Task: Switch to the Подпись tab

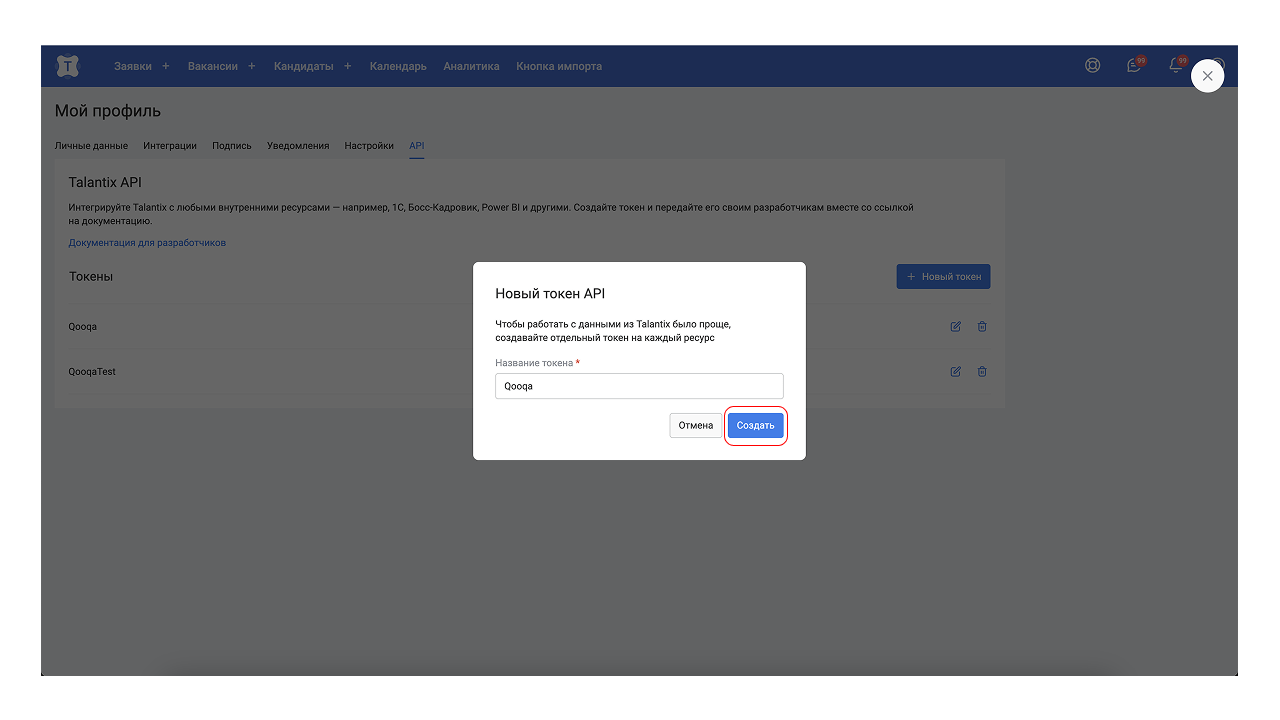Action: tap(232, 146)
